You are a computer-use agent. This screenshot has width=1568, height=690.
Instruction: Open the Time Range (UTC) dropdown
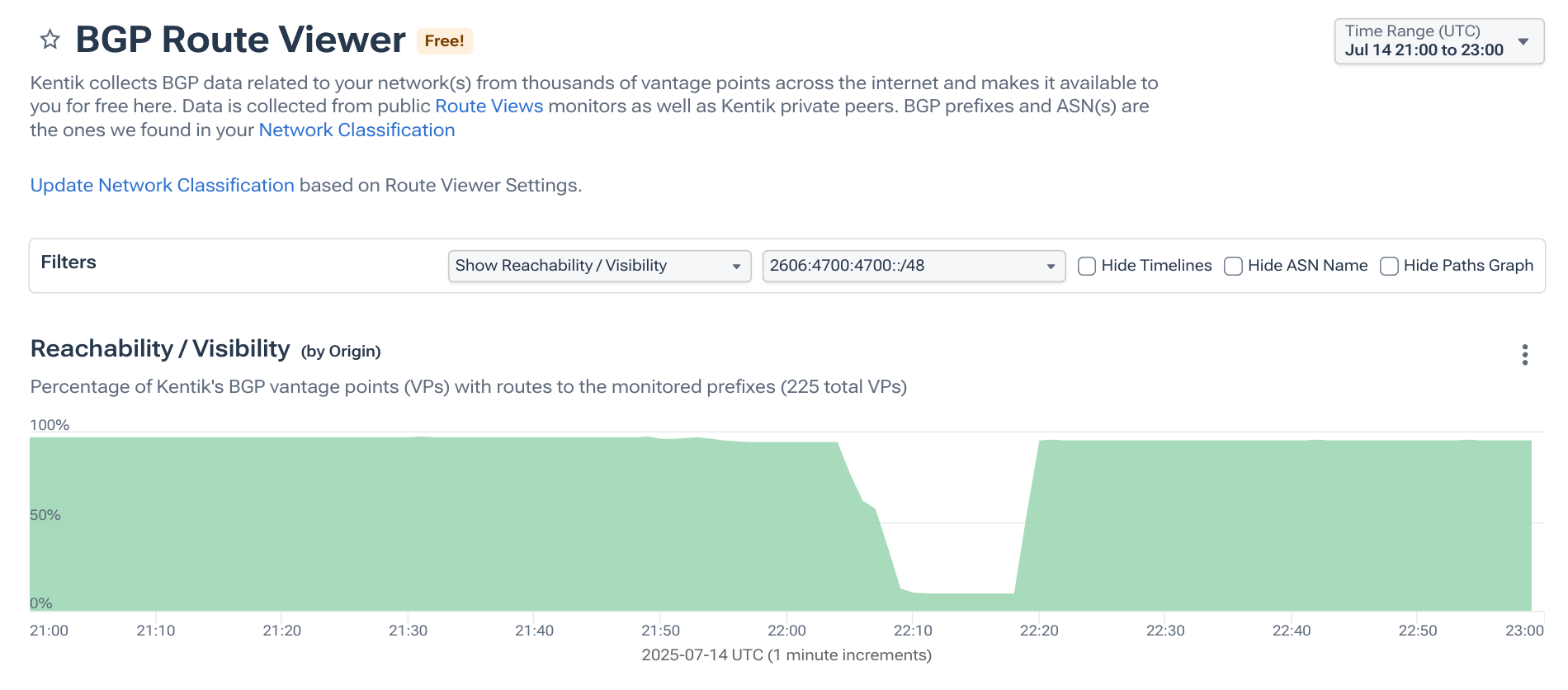point(1439,41)
